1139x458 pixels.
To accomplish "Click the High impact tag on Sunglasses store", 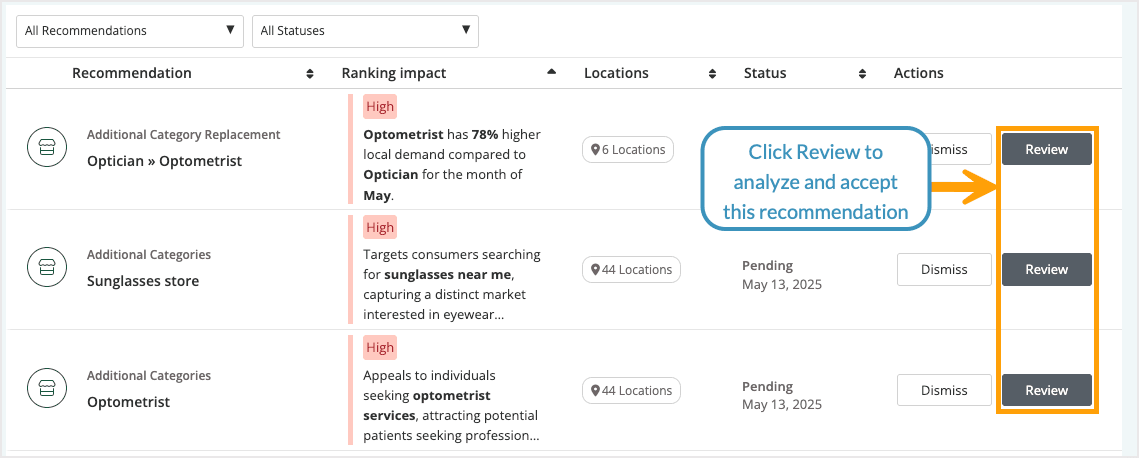I will 380,227.
